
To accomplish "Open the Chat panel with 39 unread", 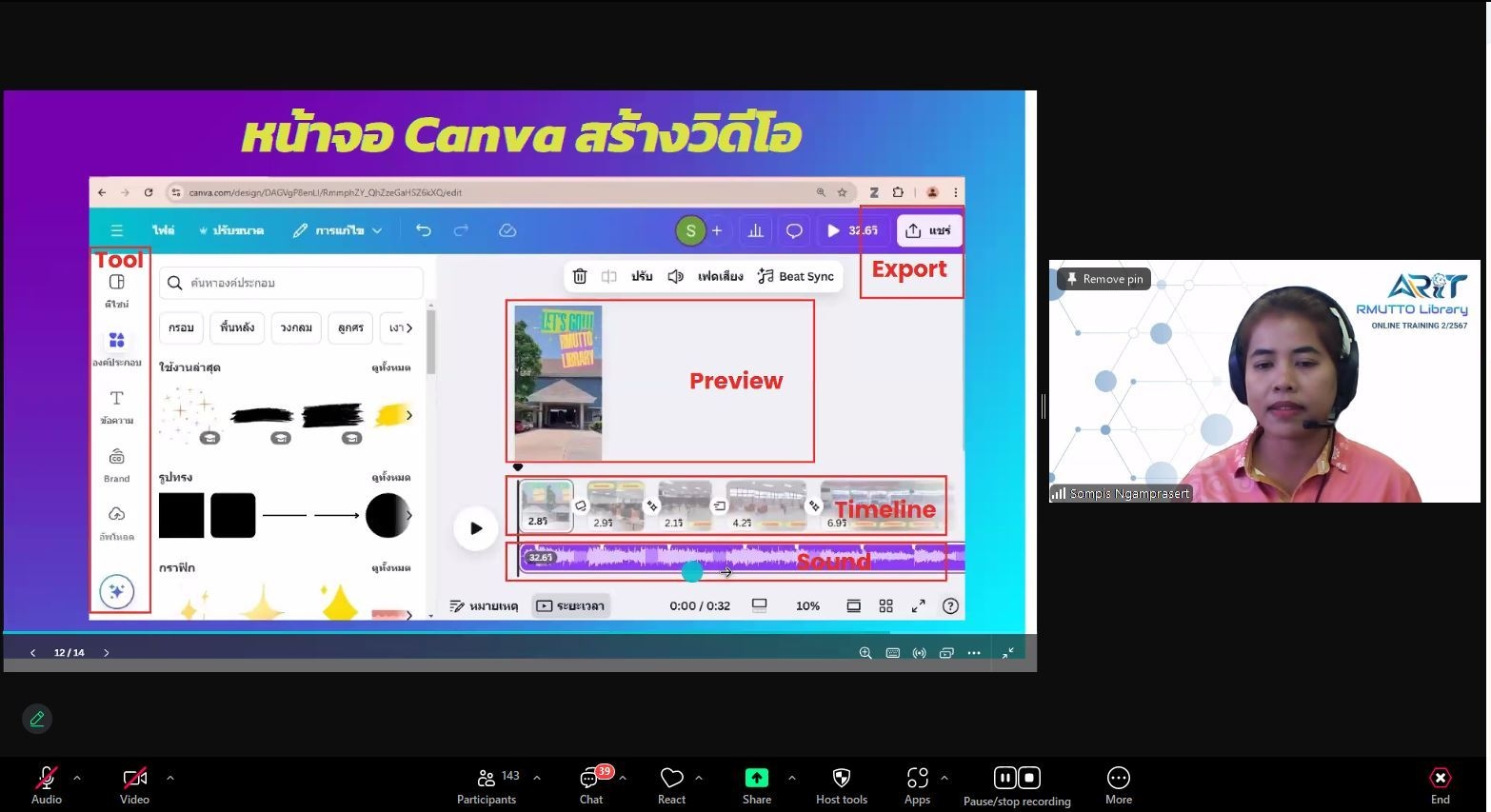I will (x=591, y=786).
